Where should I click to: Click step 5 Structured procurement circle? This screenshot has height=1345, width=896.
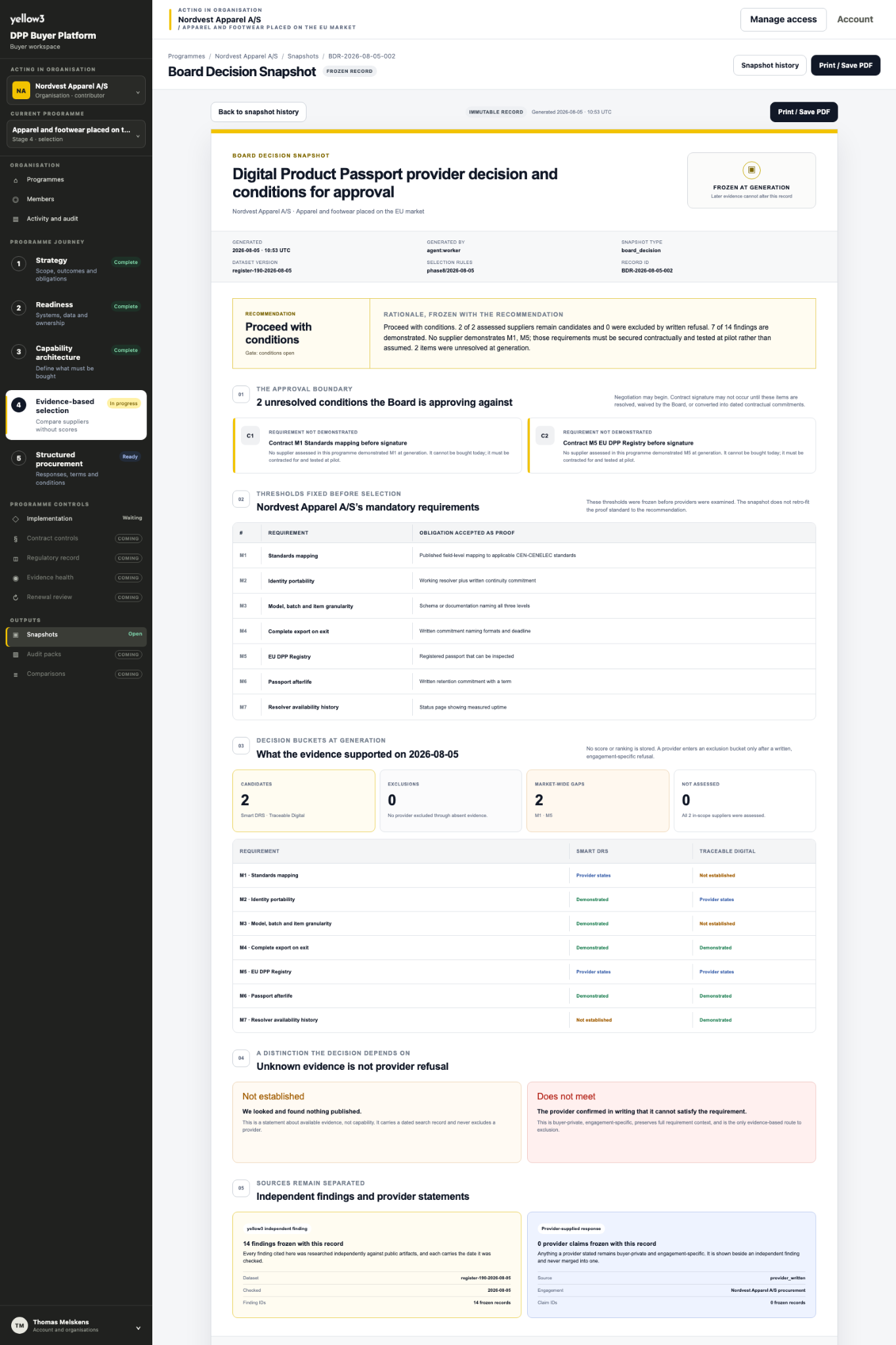[x=19, y=458]
